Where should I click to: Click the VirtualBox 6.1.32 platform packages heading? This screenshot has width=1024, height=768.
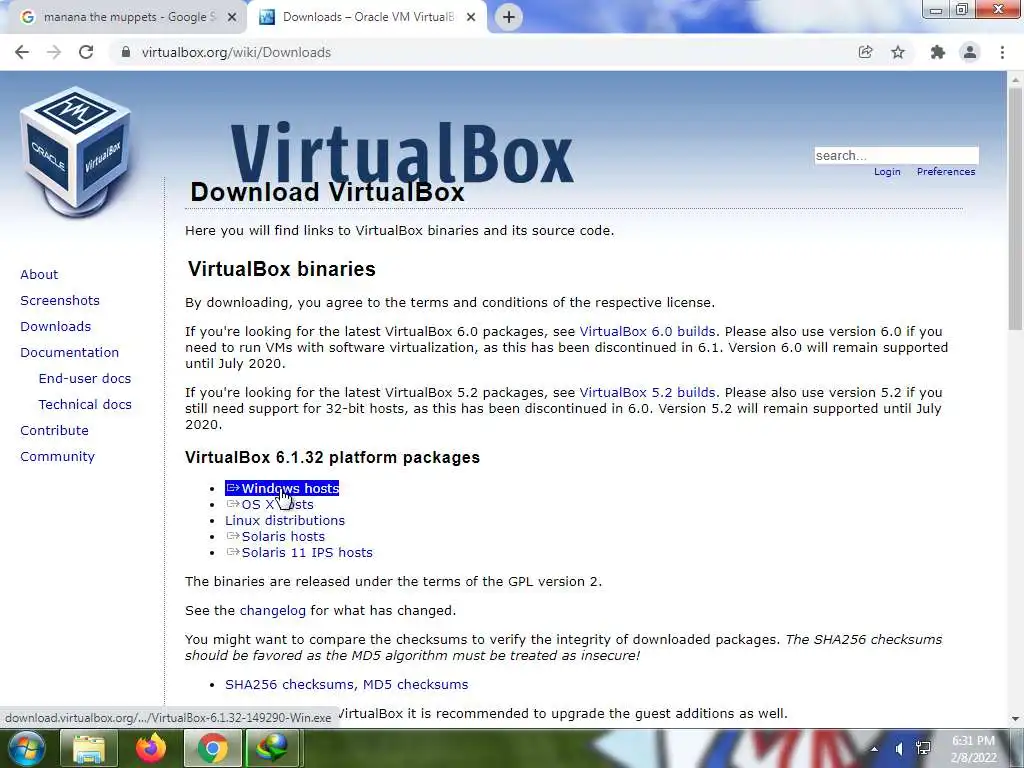(332, 457)
